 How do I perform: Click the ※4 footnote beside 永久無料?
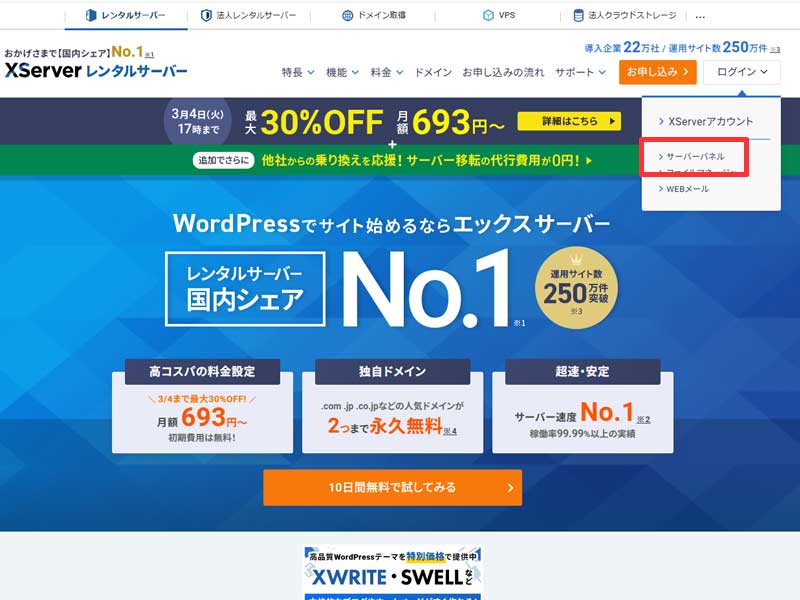[x=450, y=431]
